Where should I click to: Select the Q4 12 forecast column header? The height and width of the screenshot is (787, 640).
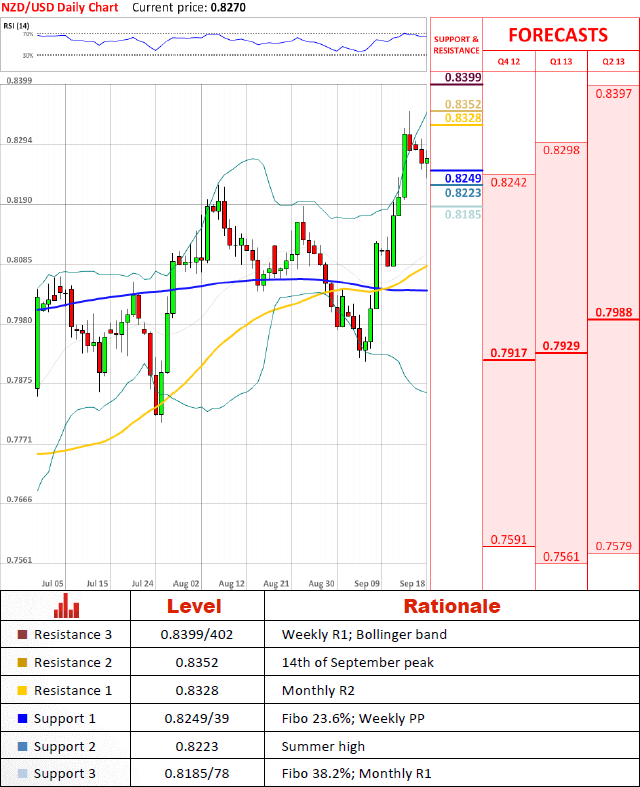(x=508, y=62)
